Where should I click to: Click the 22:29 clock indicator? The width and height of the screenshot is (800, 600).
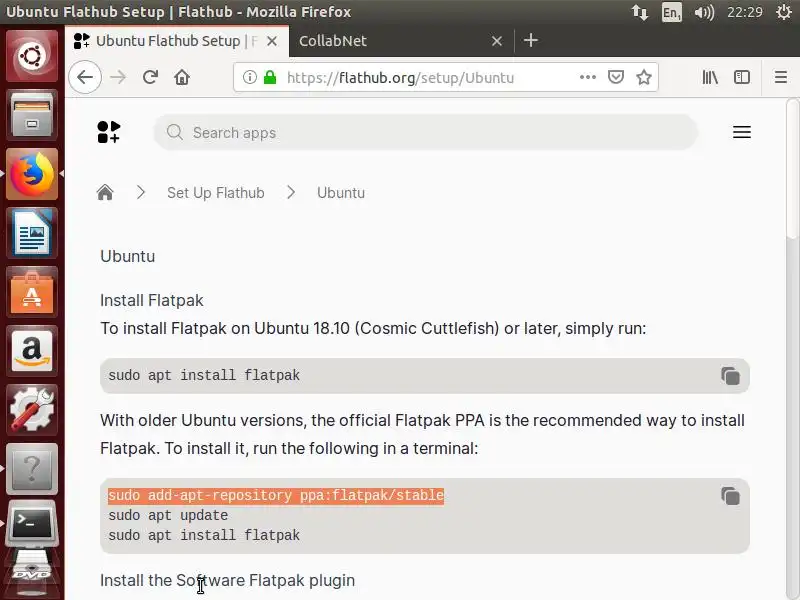point(745,12)
